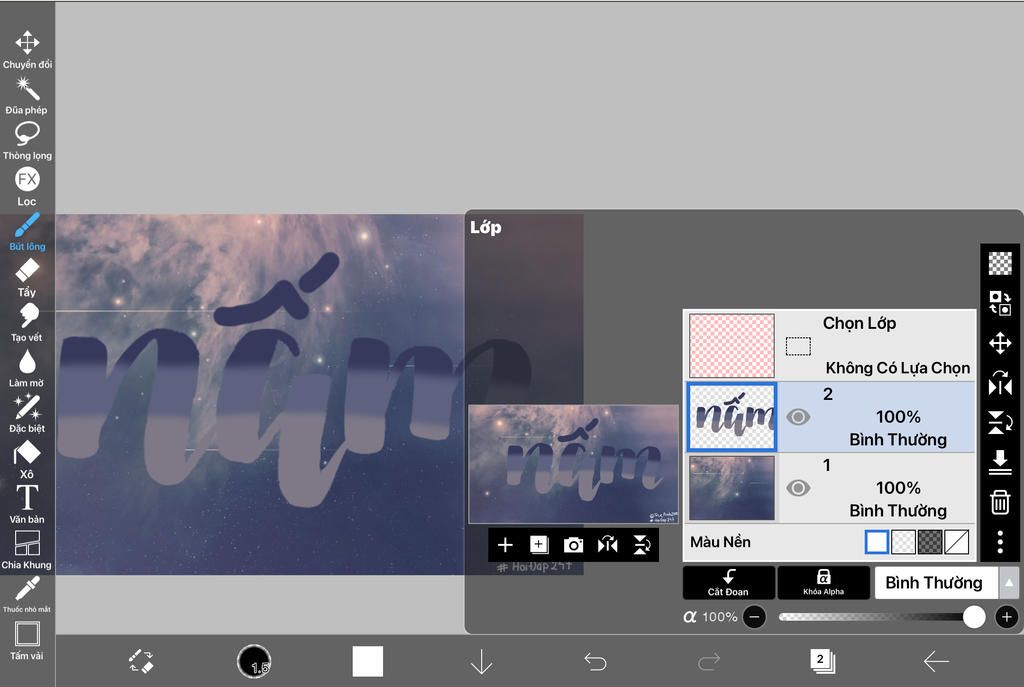Click the canvas preview in Lớp panel
Screen dimensions: 1024x687
click(x=573, y=464)
